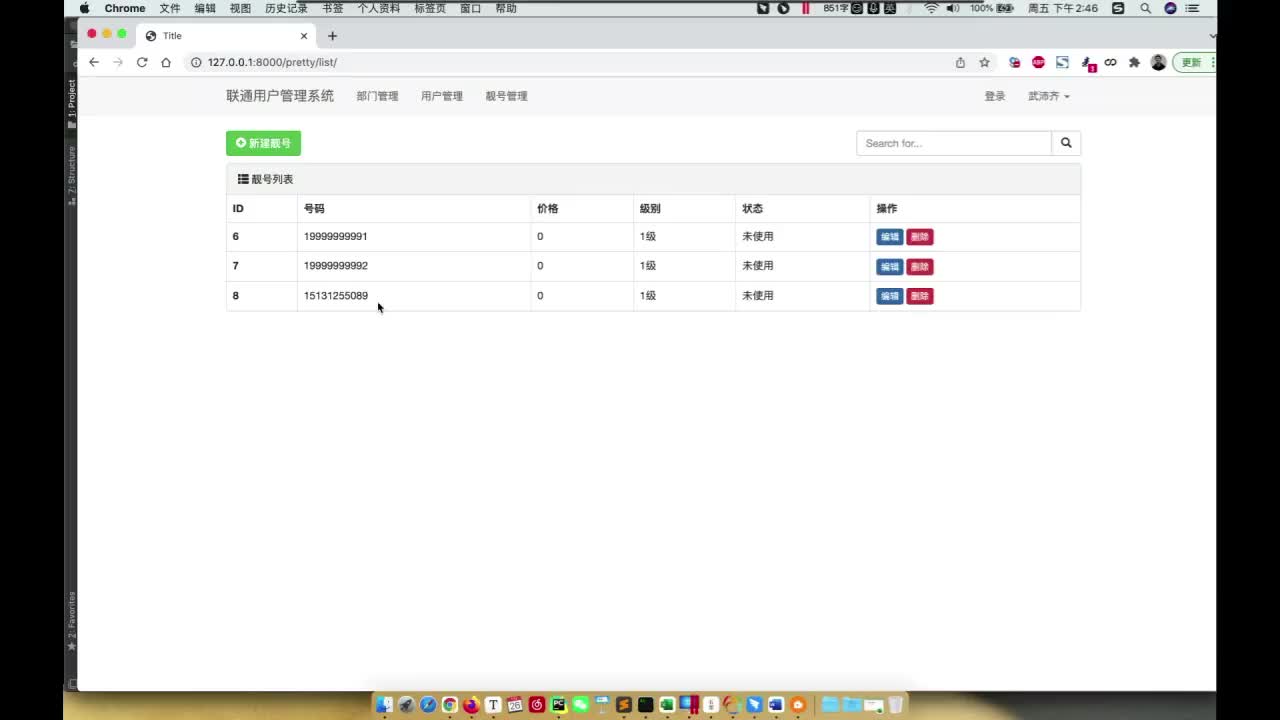Click the 登录 link in navbar
Image resolution: width=1280 pixels, height=720 pixels.
(x=995, y=96)
